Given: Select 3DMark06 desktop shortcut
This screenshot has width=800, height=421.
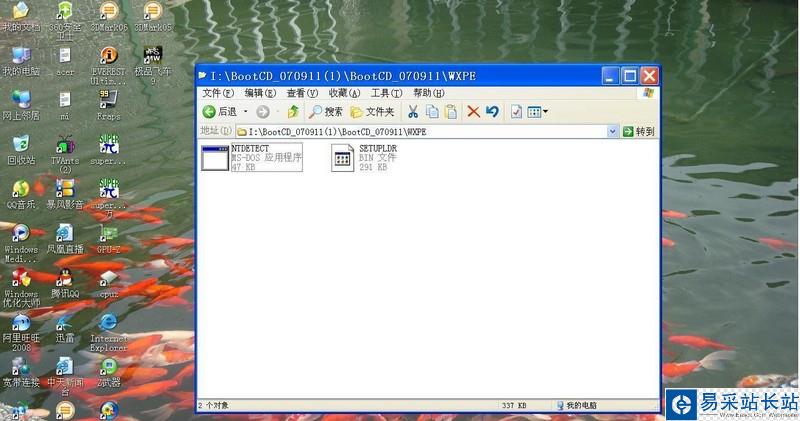Looking at the screenshot, I should 109,17.
